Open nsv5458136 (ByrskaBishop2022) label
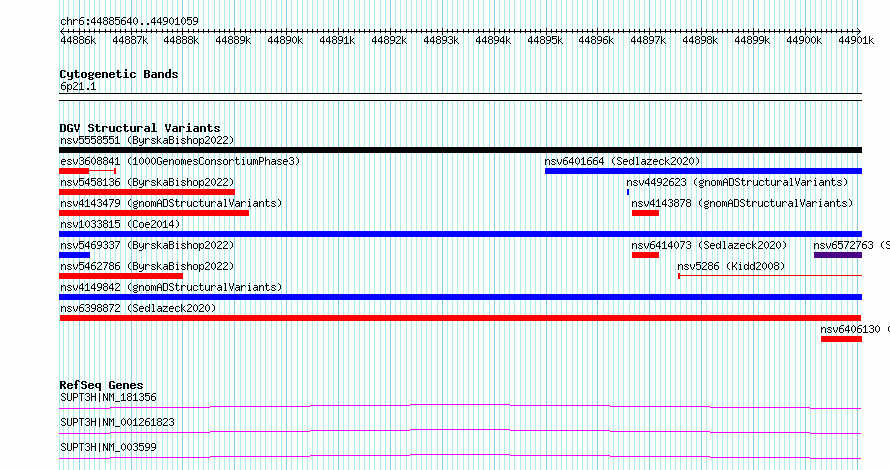Image resolution: width=890 pixels, height=470 pixels. (x=147, y=182)
